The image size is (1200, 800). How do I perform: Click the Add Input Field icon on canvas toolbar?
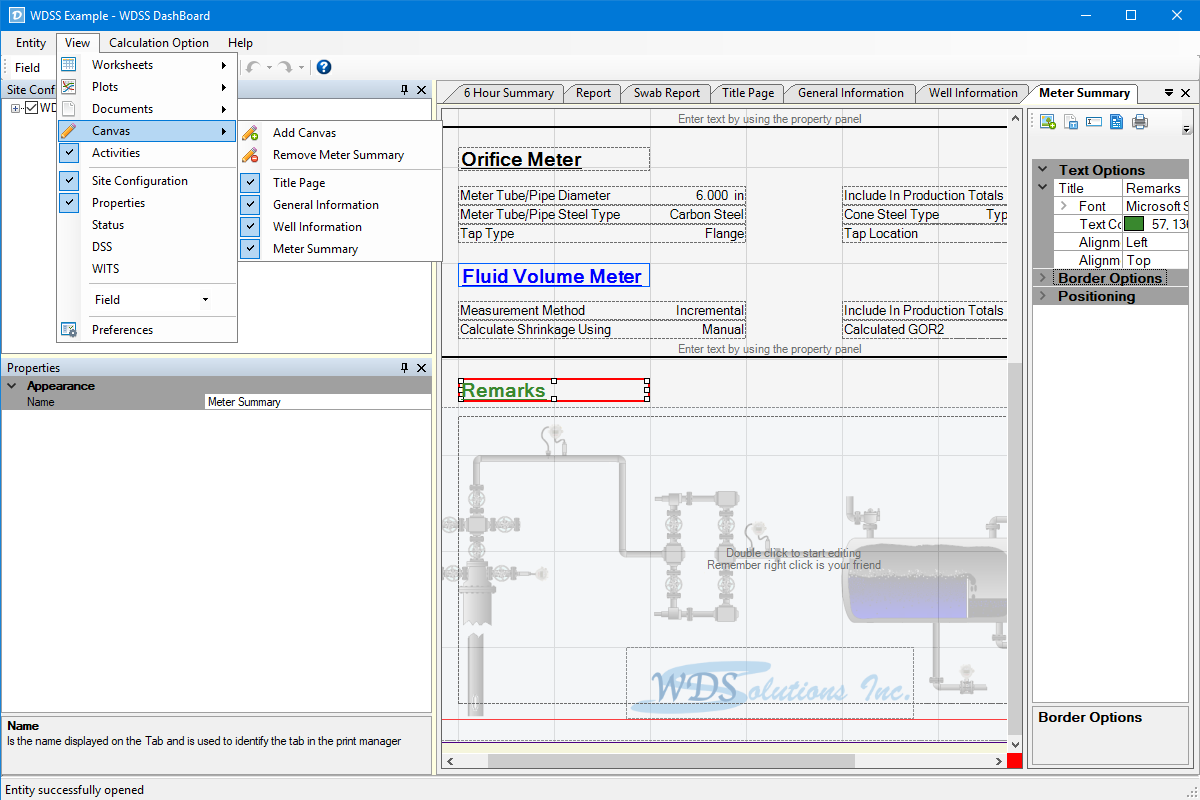[x=1093, y=122]
